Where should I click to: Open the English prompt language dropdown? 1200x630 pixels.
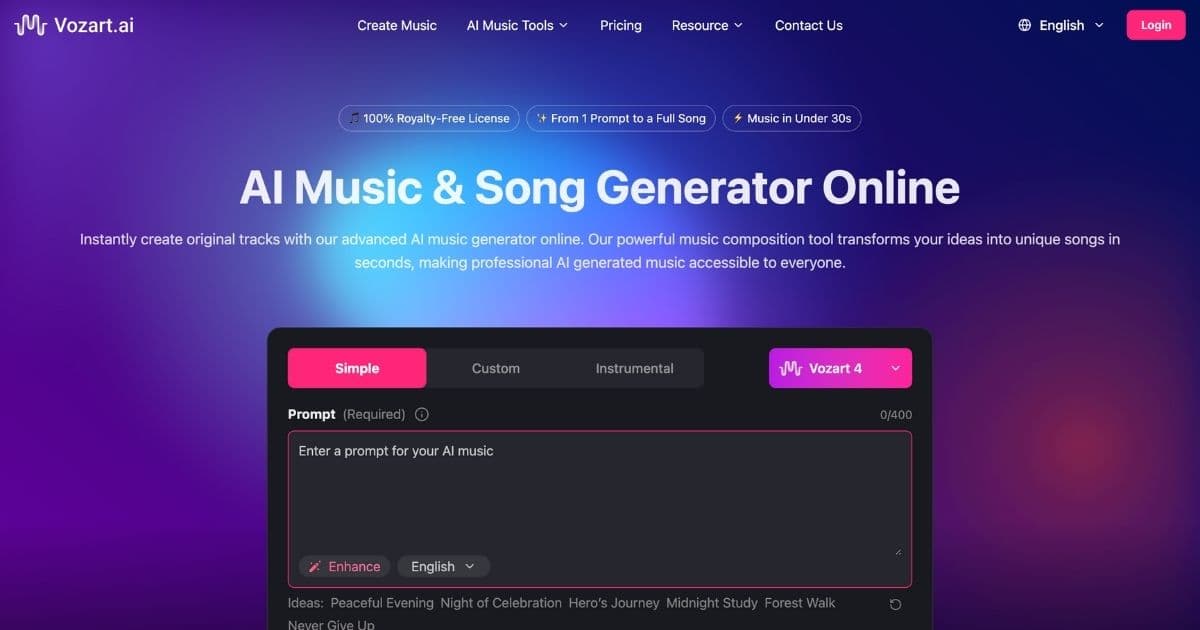(x=443, y=567)
